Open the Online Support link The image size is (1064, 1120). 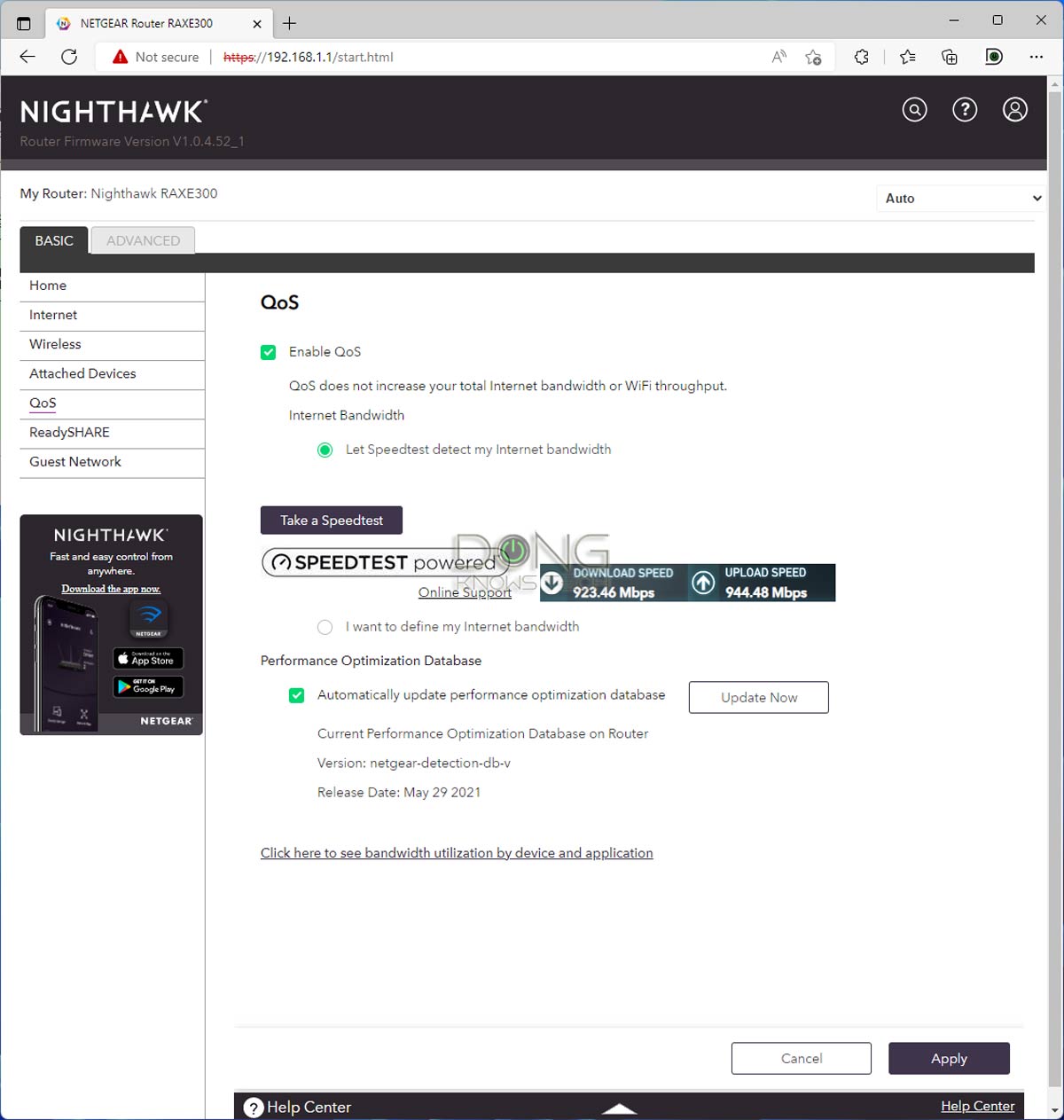(x=465, y=592)
